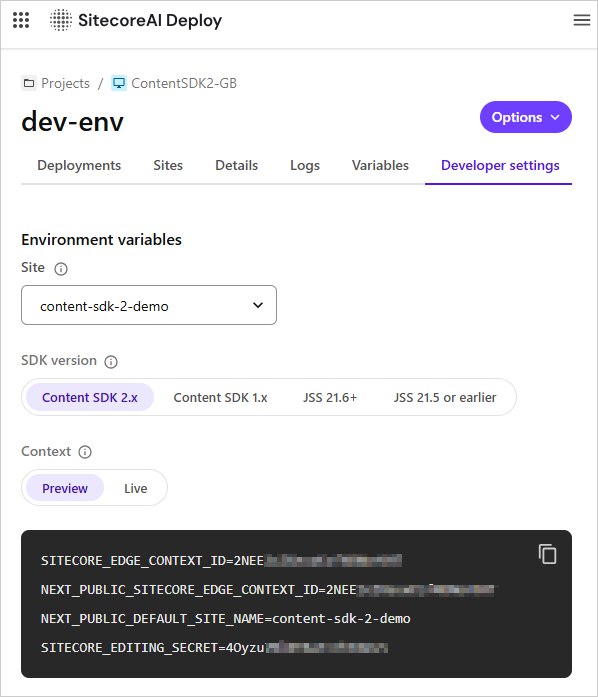The width and height of the screenshot is (598, 697).
Task: Go to Projects breadcrumb link
Action: point(65,83)
